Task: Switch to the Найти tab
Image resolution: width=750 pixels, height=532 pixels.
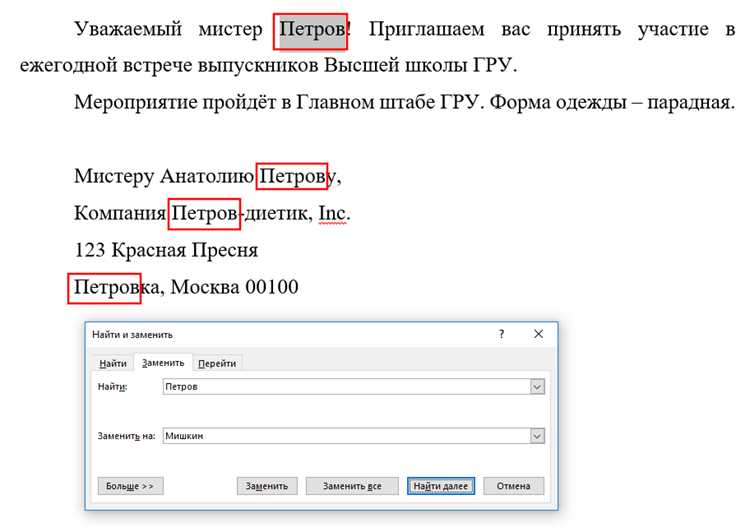Action: [x=113, y=363]
